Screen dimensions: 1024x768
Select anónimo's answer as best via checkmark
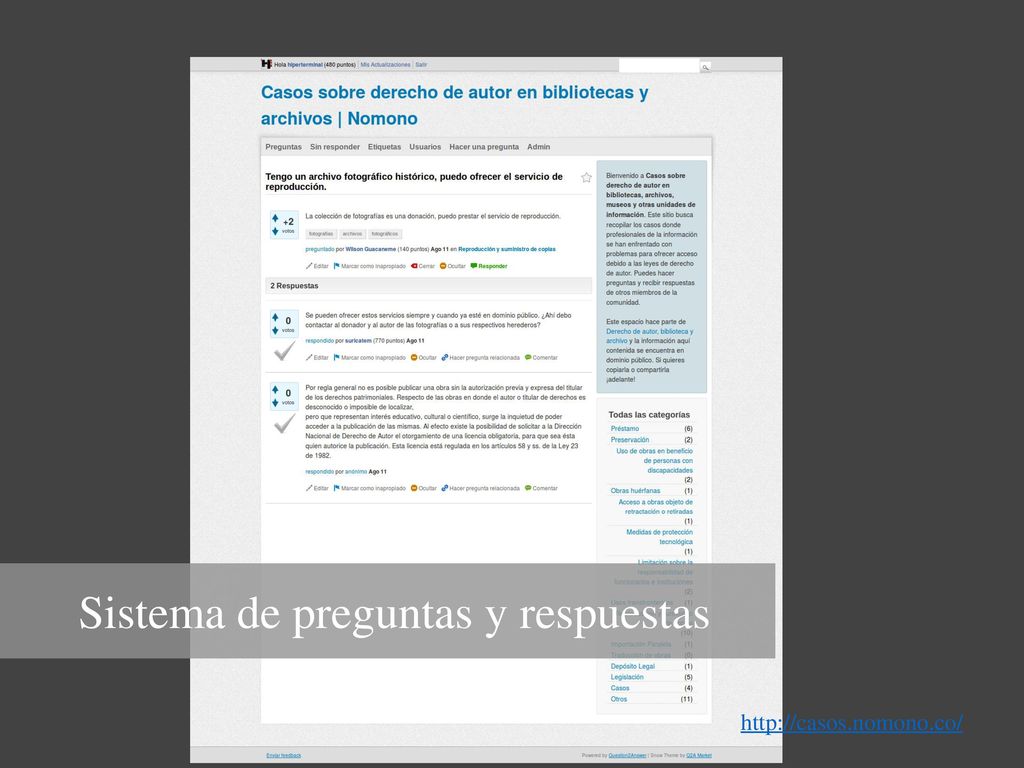pyautogui.click(x=284, y=424)
